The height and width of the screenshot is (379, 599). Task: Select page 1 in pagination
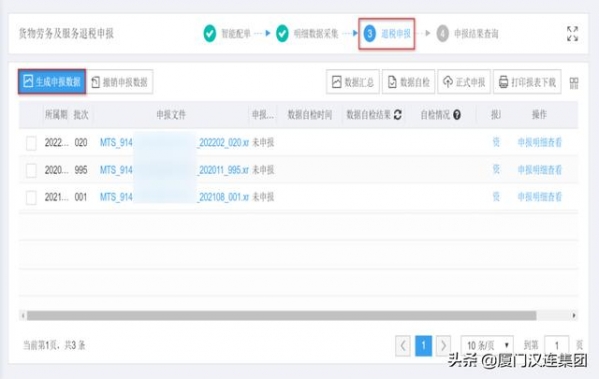coord(423,346)
